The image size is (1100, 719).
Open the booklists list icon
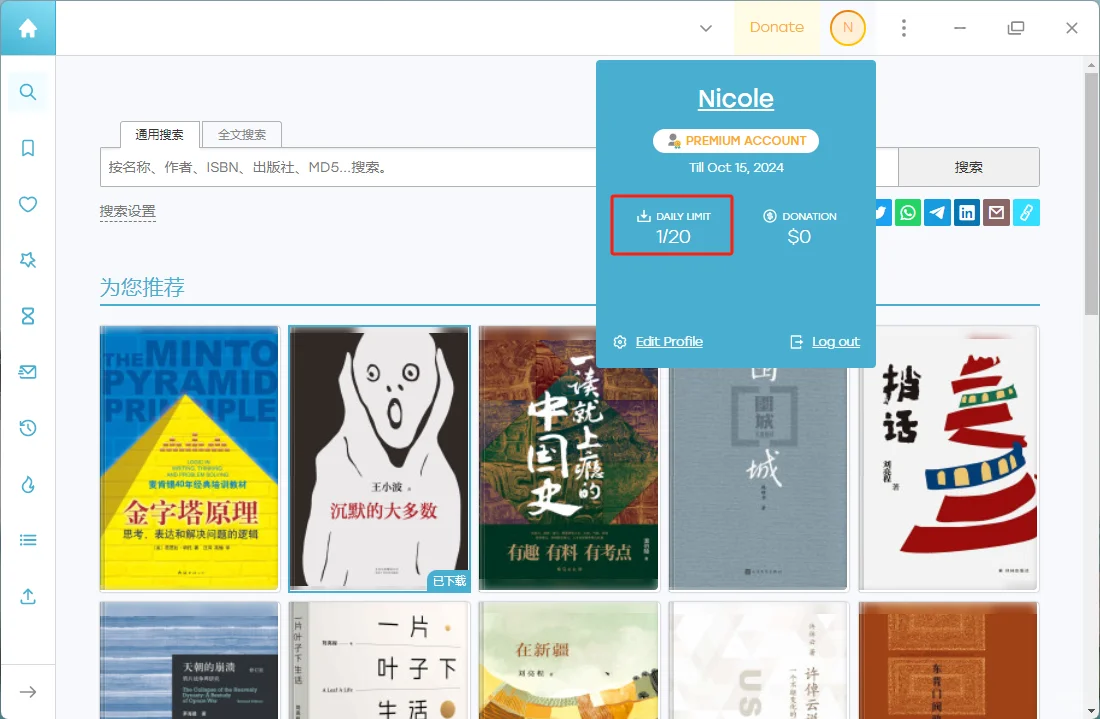[x=27, y=540]
